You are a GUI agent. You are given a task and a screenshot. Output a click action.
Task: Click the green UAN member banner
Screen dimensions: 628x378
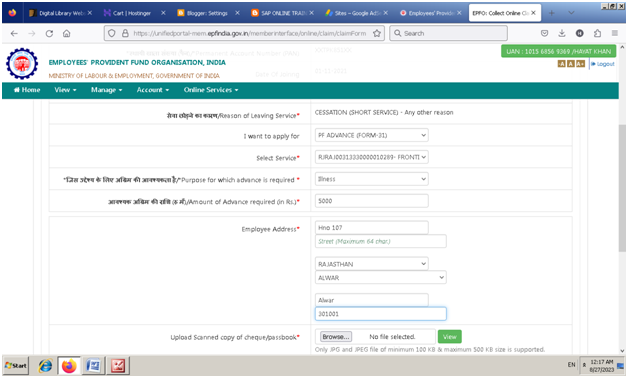click(558, 51)
